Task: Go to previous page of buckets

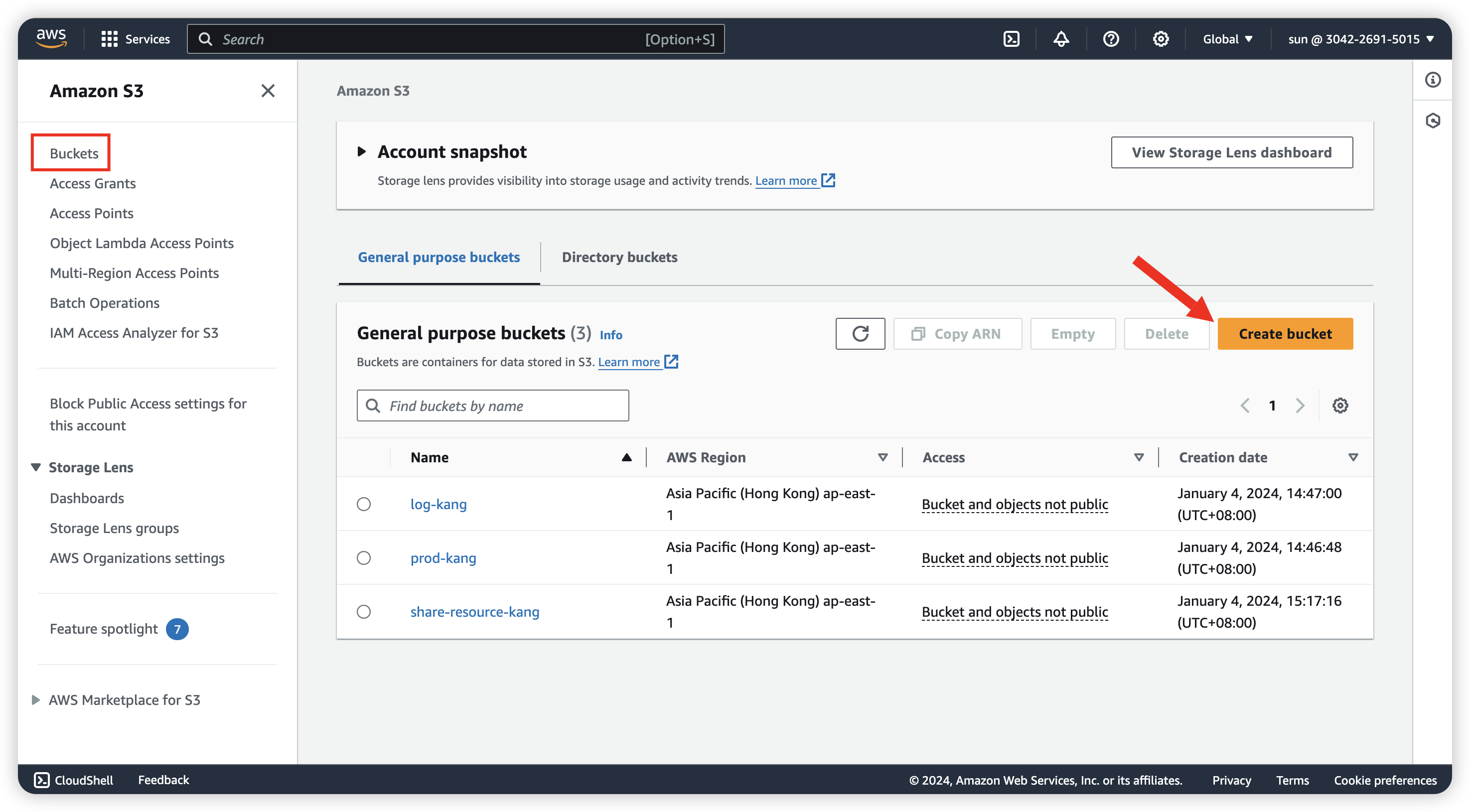Action: pyautogui.click(x=1245, y=405)
